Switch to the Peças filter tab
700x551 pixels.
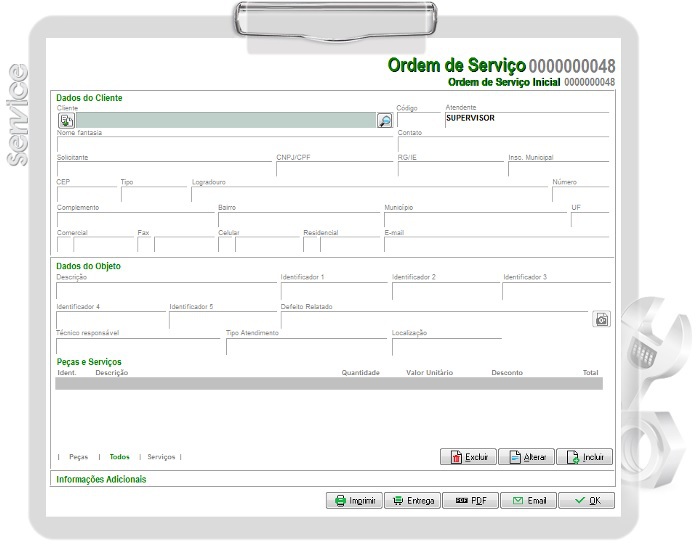pyautogui.click(x=78, y=457)
